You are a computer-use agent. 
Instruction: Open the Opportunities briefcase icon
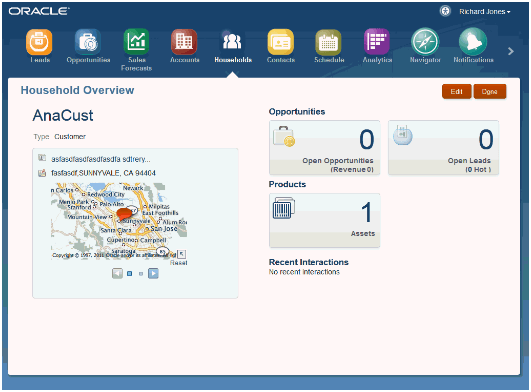(x=88, y=42)
